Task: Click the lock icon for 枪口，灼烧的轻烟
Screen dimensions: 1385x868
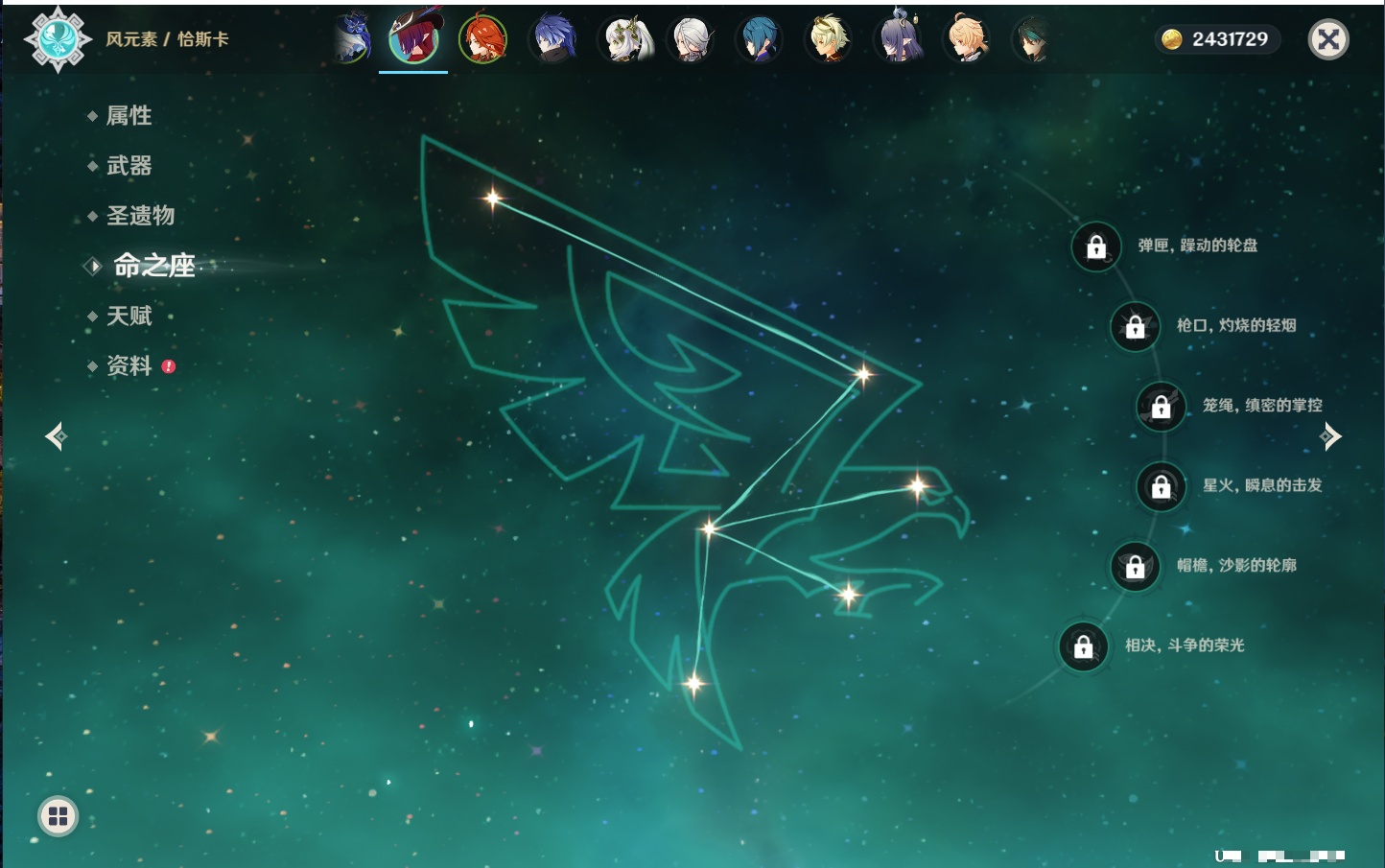Action: pos(1136,327)
